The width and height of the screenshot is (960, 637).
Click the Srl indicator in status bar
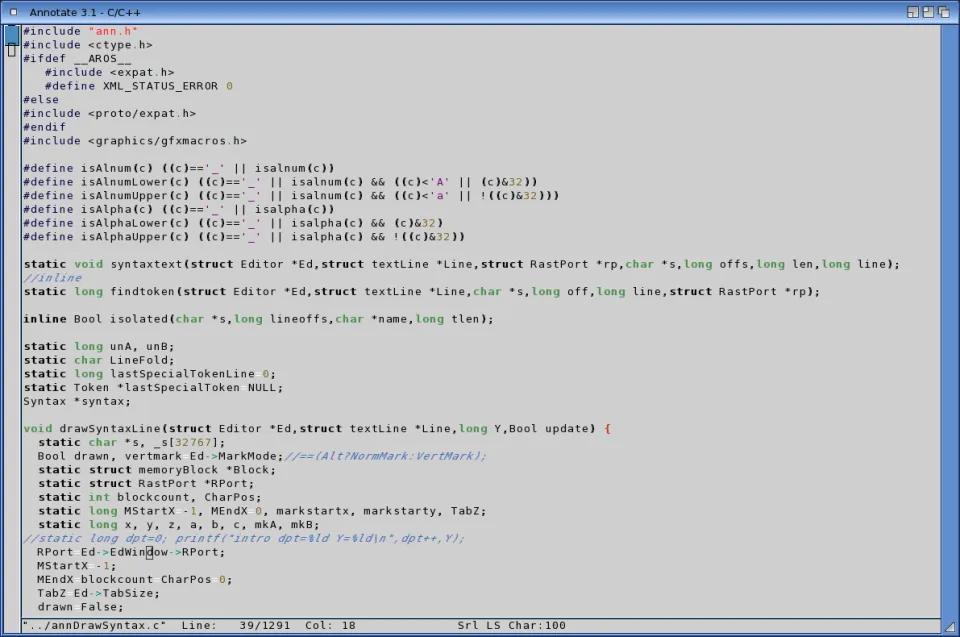coord(468,625)
